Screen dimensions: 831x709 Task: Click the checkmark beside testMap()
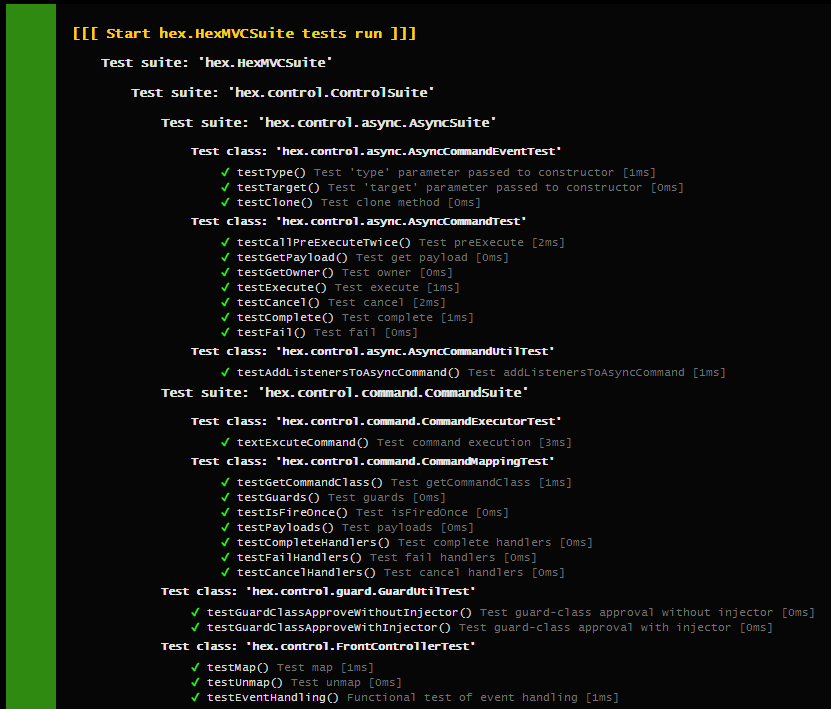click(x=196, y=667)
